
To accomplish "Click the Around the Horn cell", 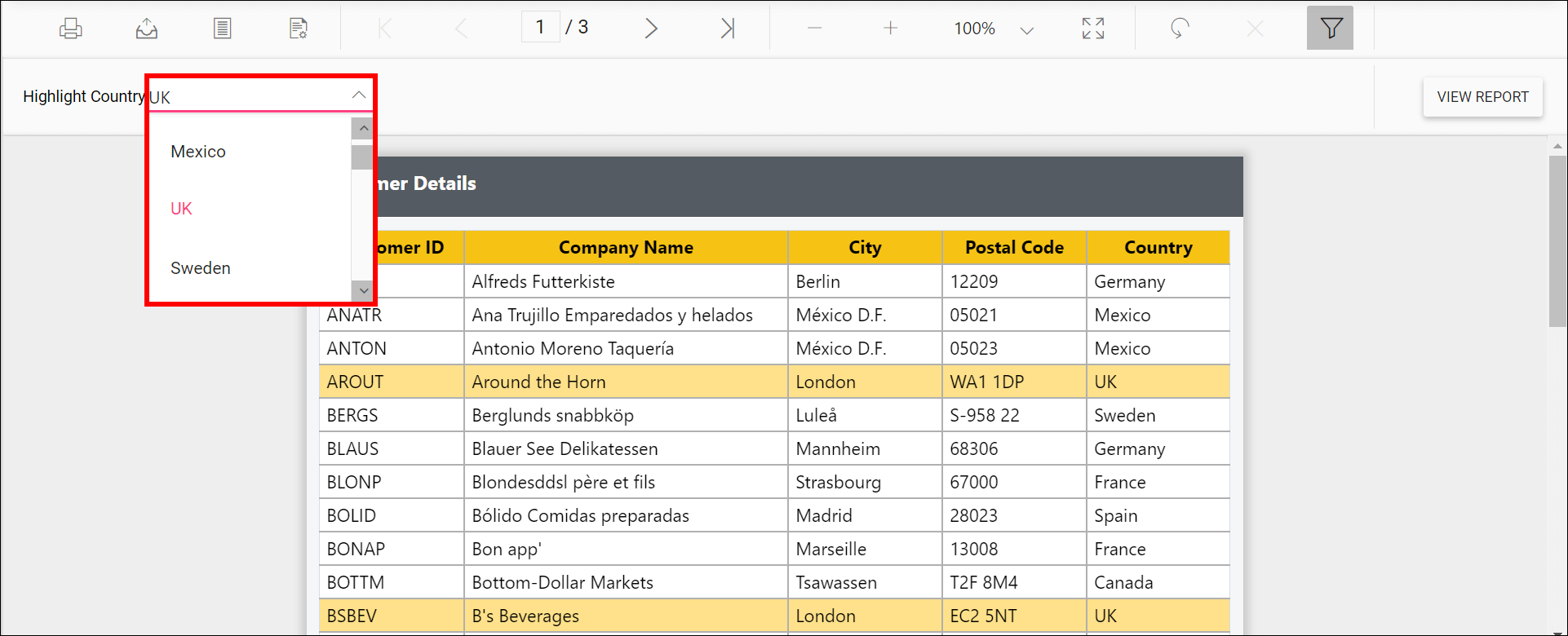I will click(x=626, y=382).
